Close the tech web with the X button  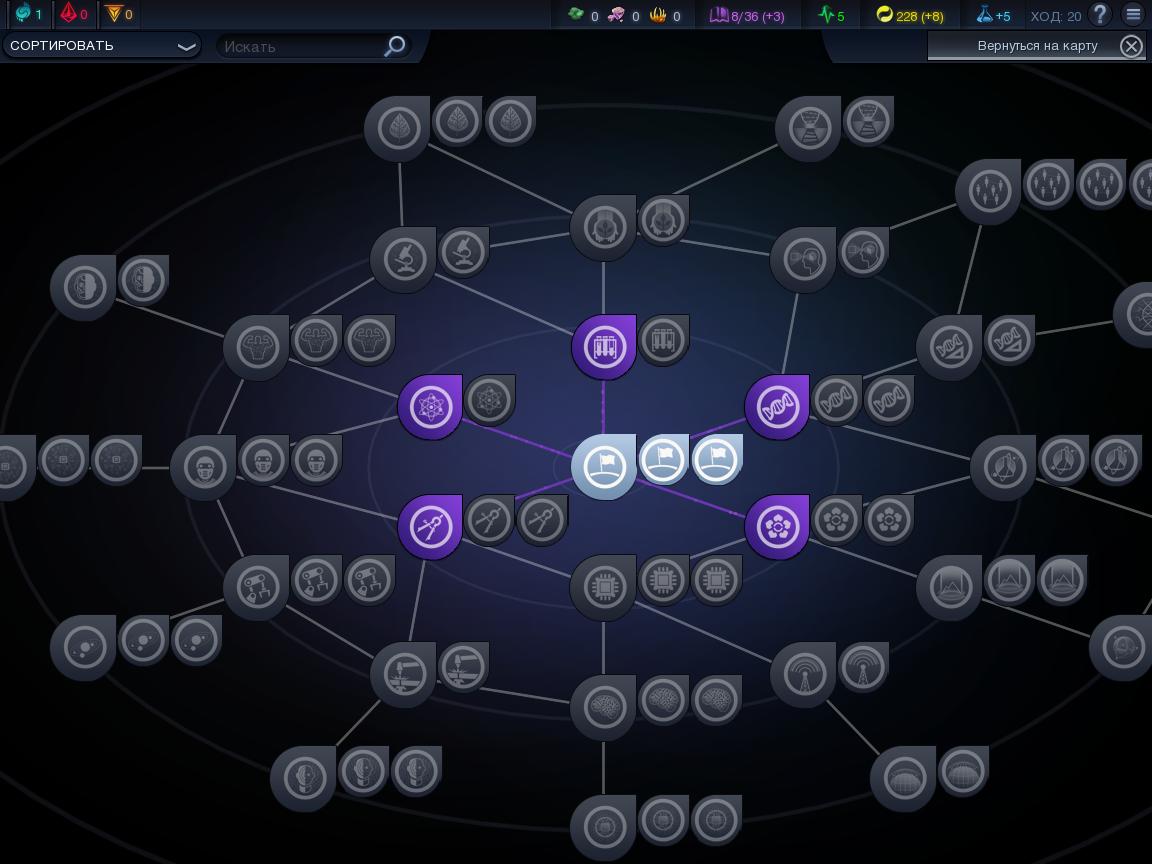(1131, 46)
